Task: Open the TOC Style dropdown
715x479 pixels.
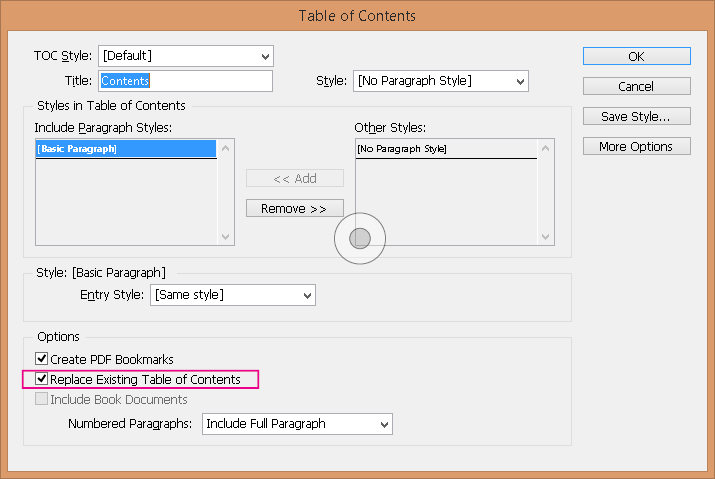Action: coord(186,56)
